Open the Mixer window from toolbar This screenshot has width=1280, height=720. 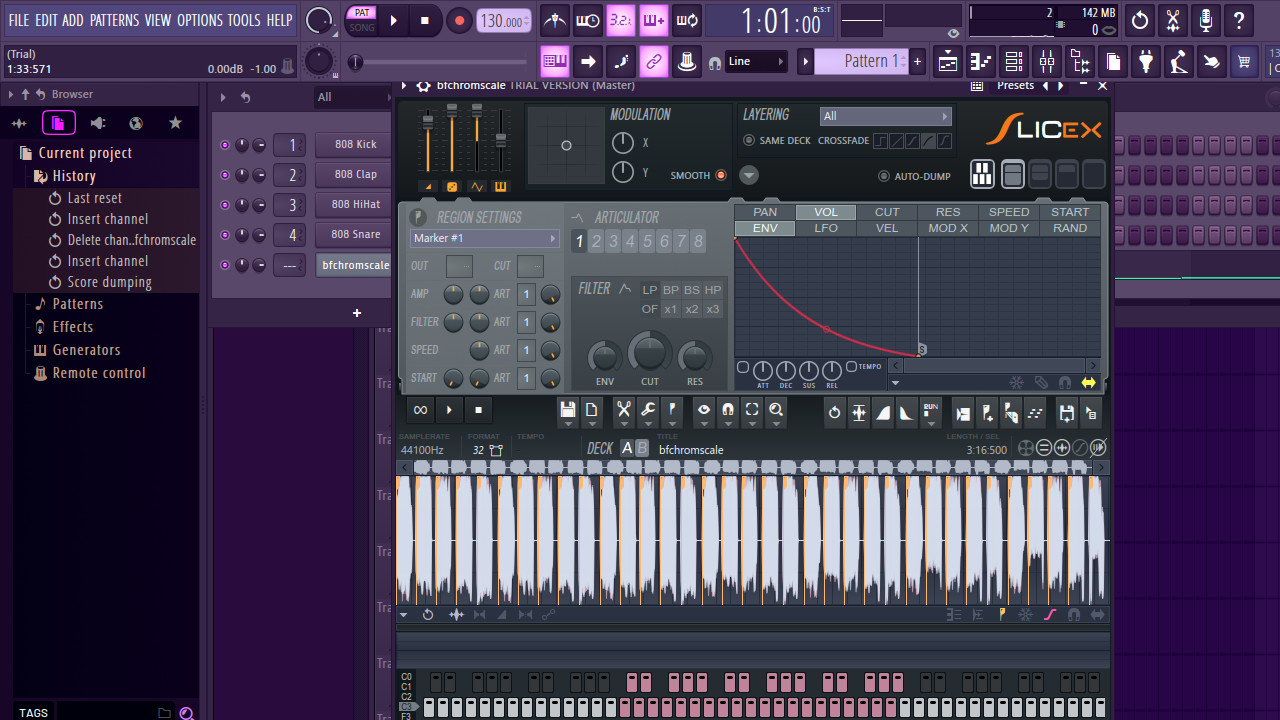(1047, 62)
